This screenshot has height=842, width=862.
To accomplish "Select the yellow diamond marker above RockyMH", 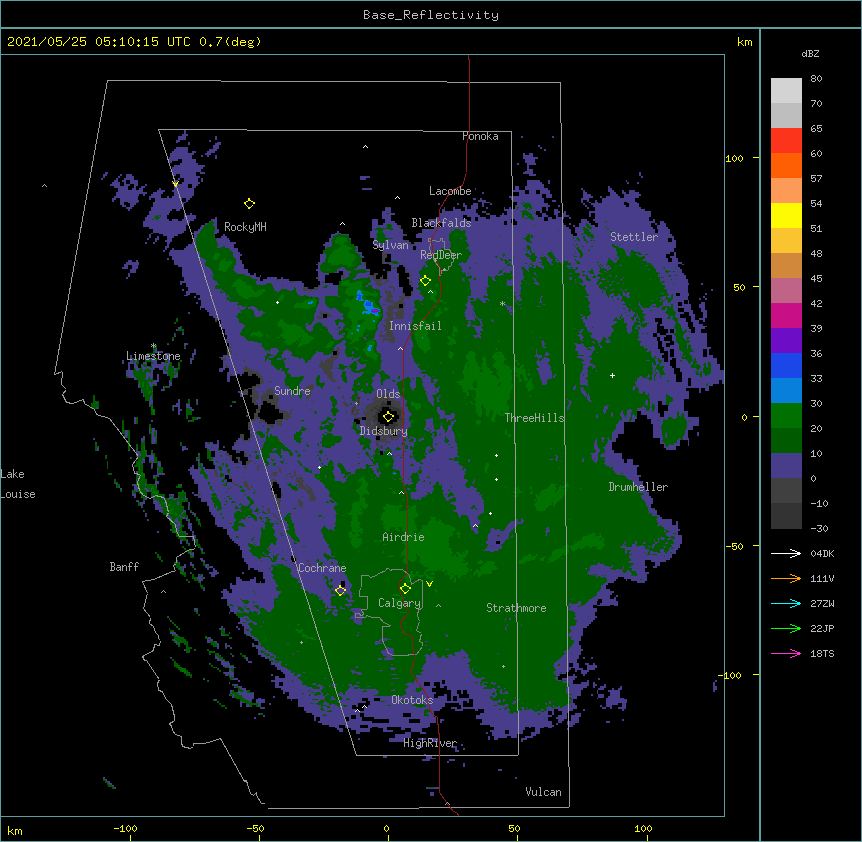I will tap(250, 204).
